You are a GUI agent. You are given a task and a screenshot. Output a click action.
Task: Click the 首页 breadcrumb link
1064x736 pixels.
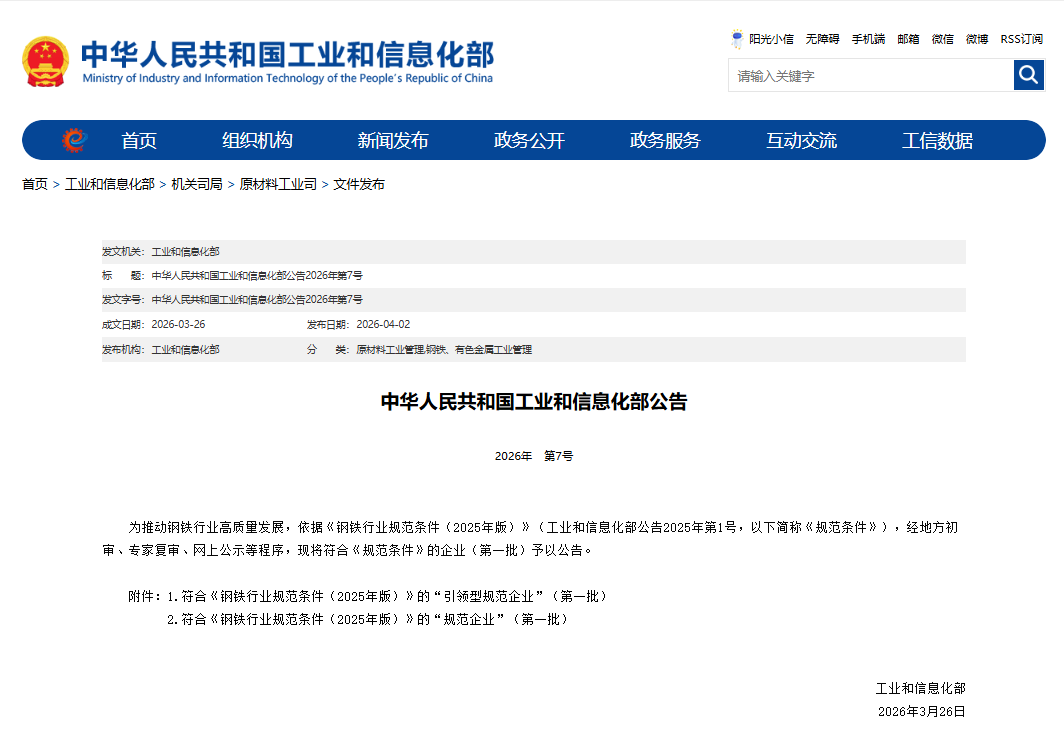coord(33,184)
